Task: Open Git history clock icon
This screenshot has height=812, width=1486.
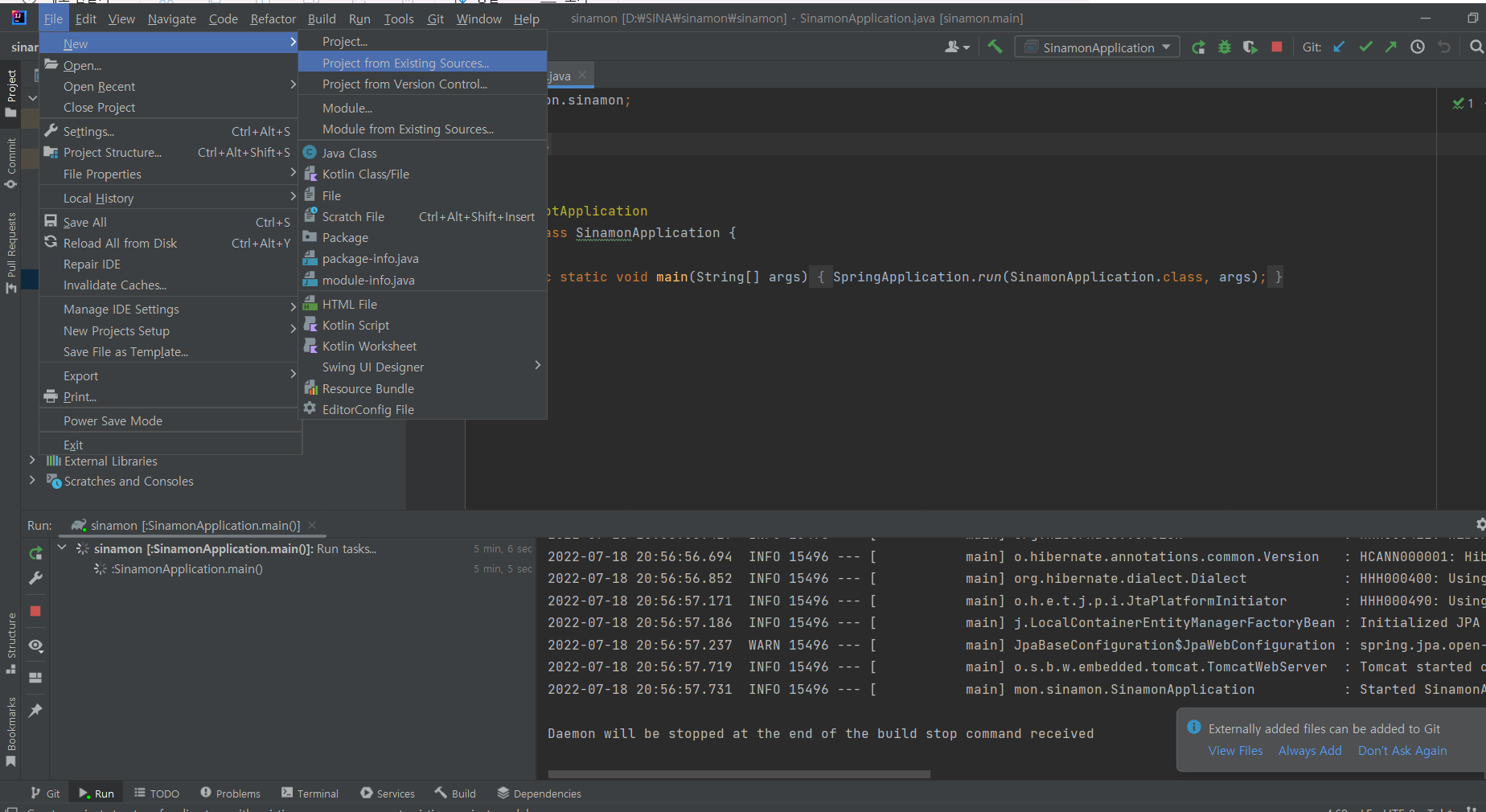Action: 1418,47
